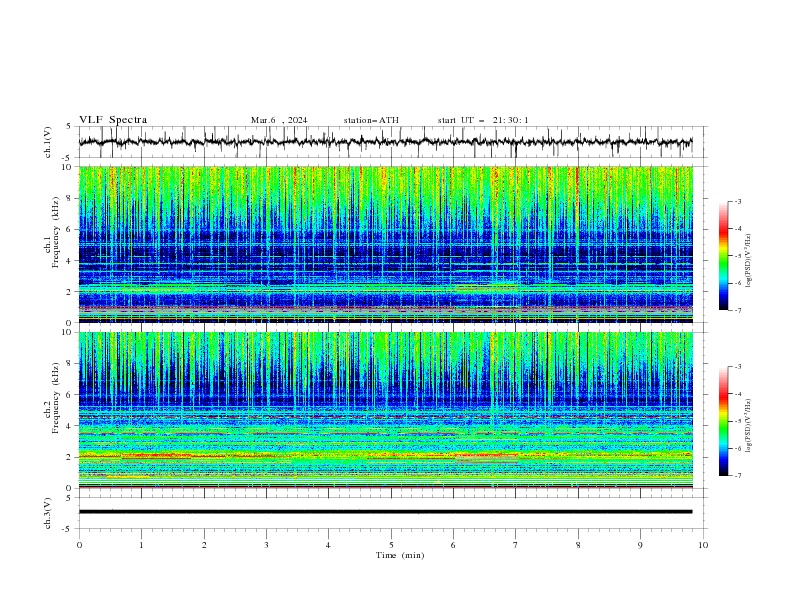Click the upper colorbar "log(PSD)(V²/Hz)" label
Viewport: 792px width, 612px height.
pyautogui.click(x=749, y=261)
